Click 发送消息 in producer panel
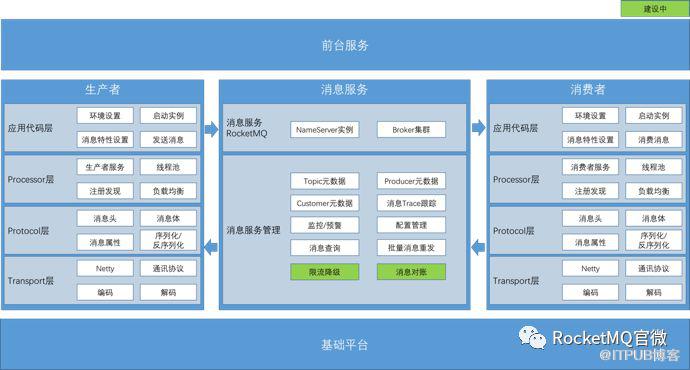The image size is (690, 370). click(168, 139)
